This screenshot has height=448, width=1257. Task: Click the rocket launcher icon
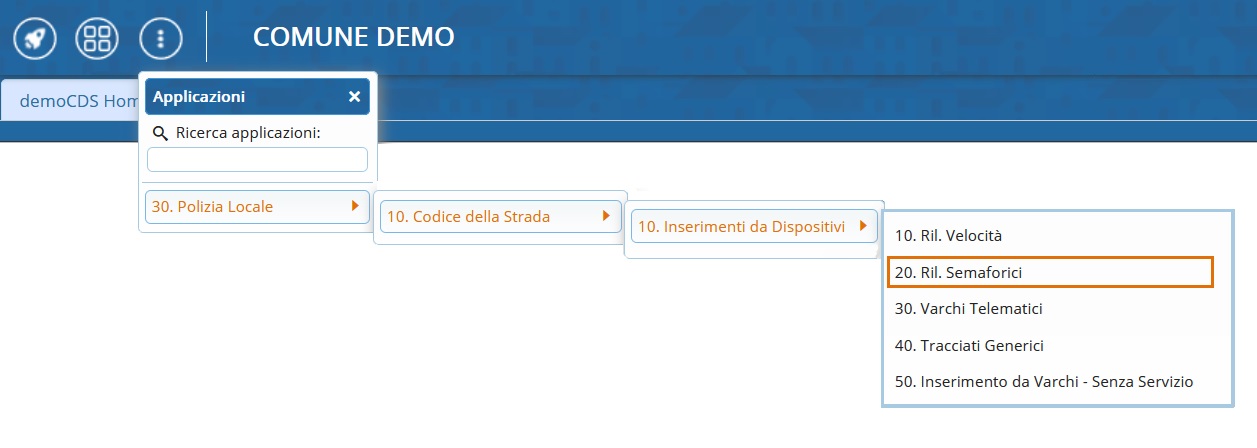32,38
